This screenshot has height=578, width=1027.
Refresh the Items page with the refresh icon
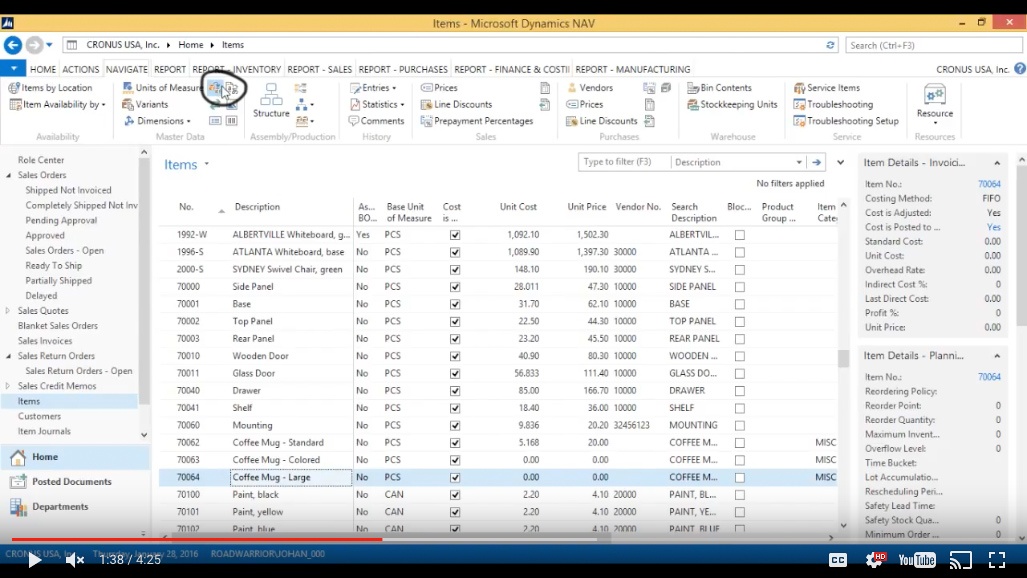[x=830, y=45]
